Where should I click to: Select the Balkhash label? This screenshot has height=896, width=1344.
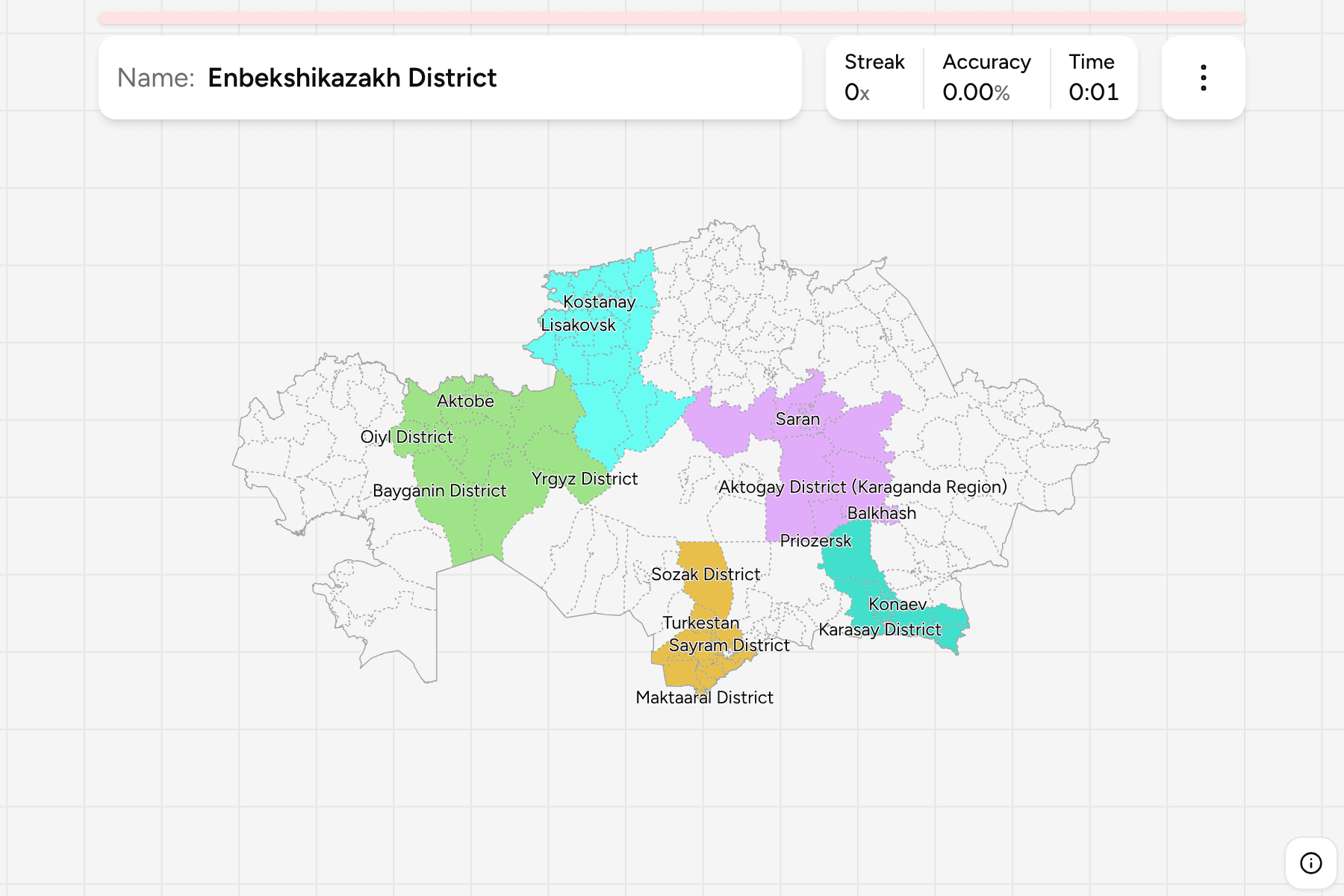pyautogui.click(x=882, y=514)
